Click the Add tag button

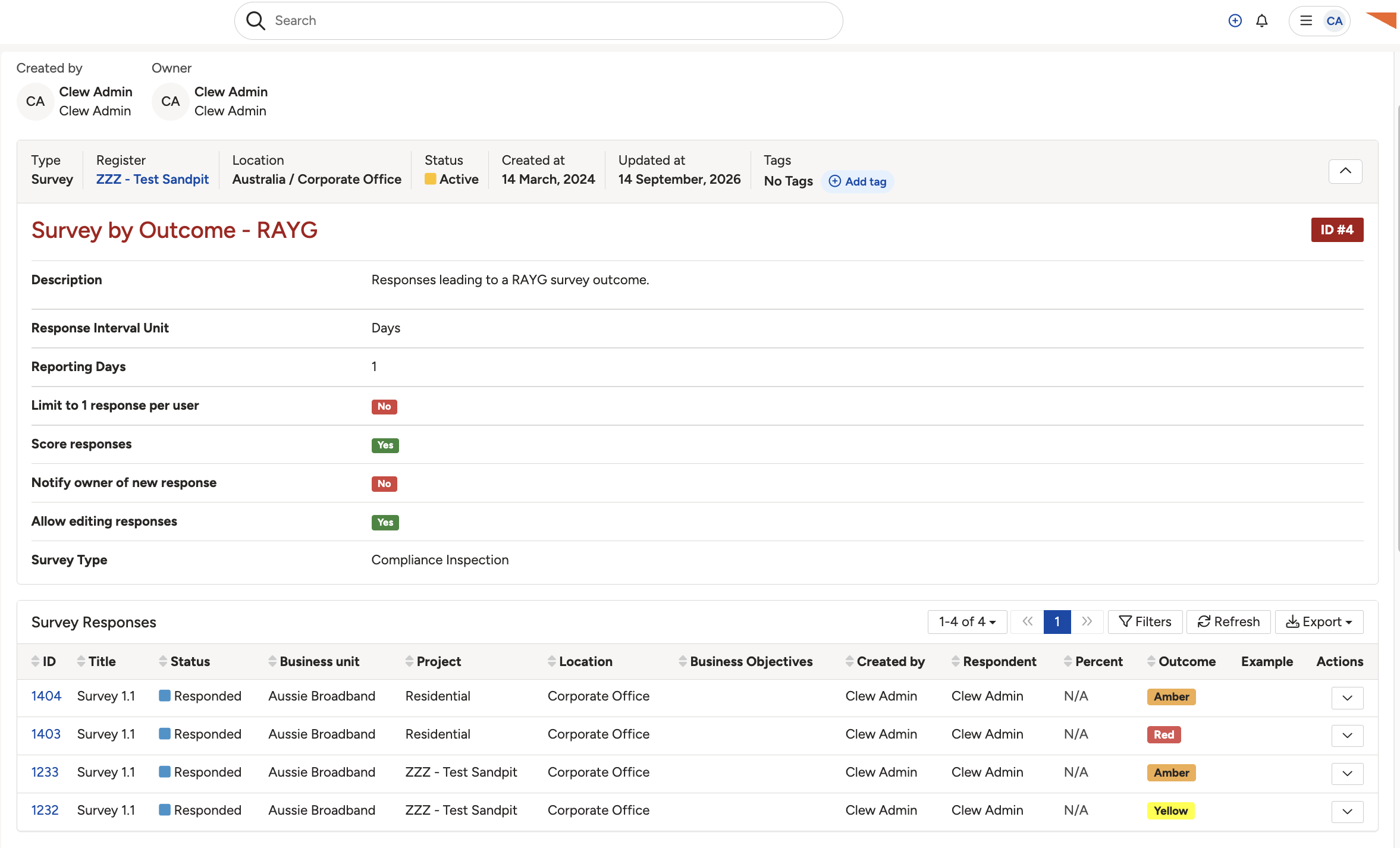pyautogui.click(x=858, y=181)
